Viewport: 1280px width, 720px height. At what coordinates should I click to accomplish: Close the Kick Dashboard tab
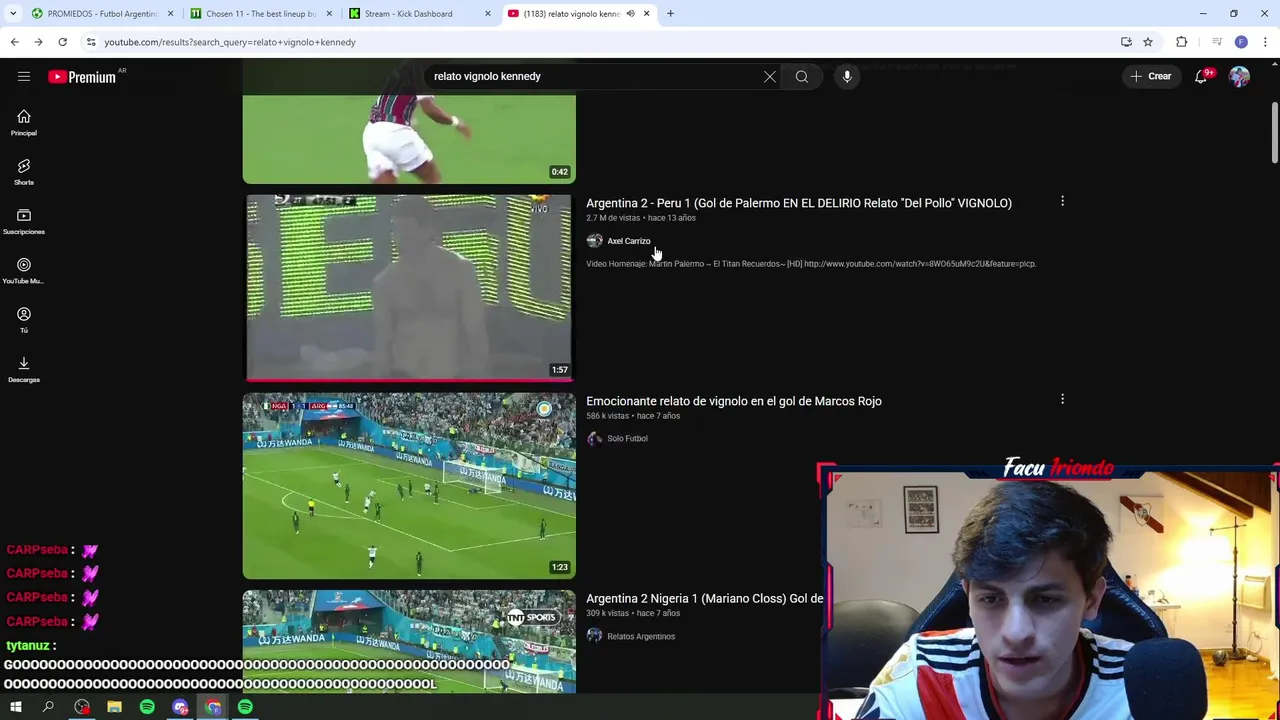488,14
